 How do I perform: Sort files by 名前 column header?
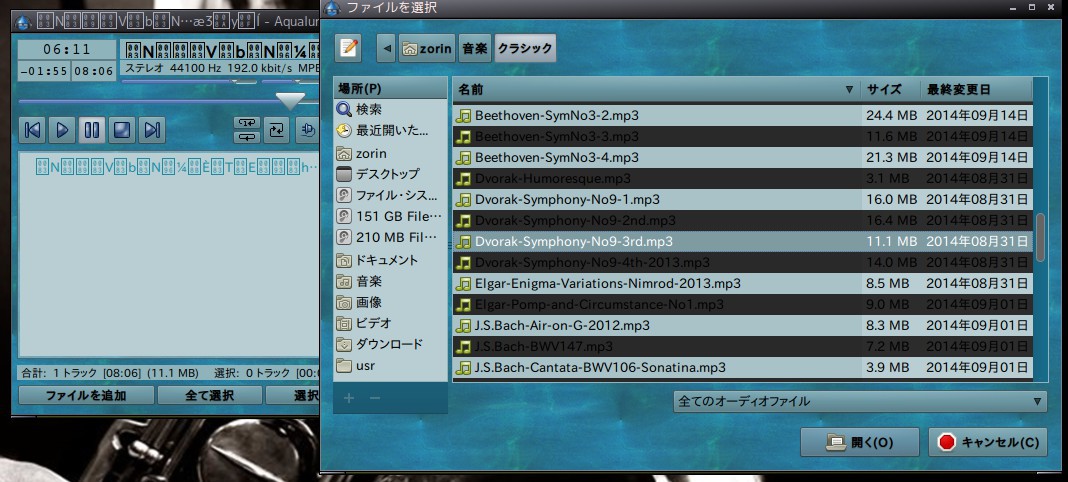pyautogui.click(x=656, y=89)
